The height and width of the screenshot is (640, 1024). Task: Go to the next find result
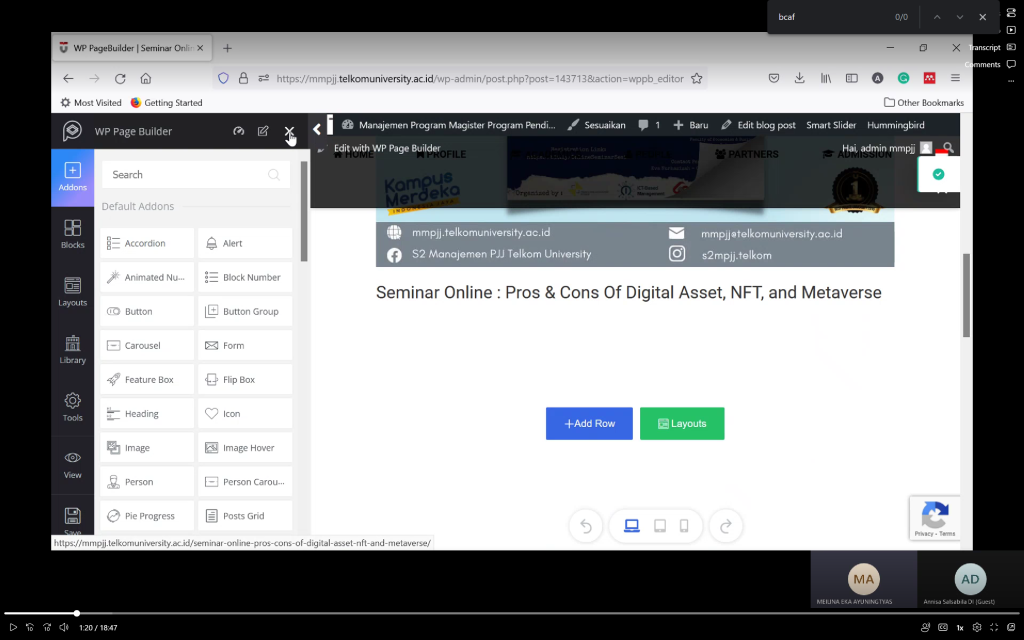(959, 17)
